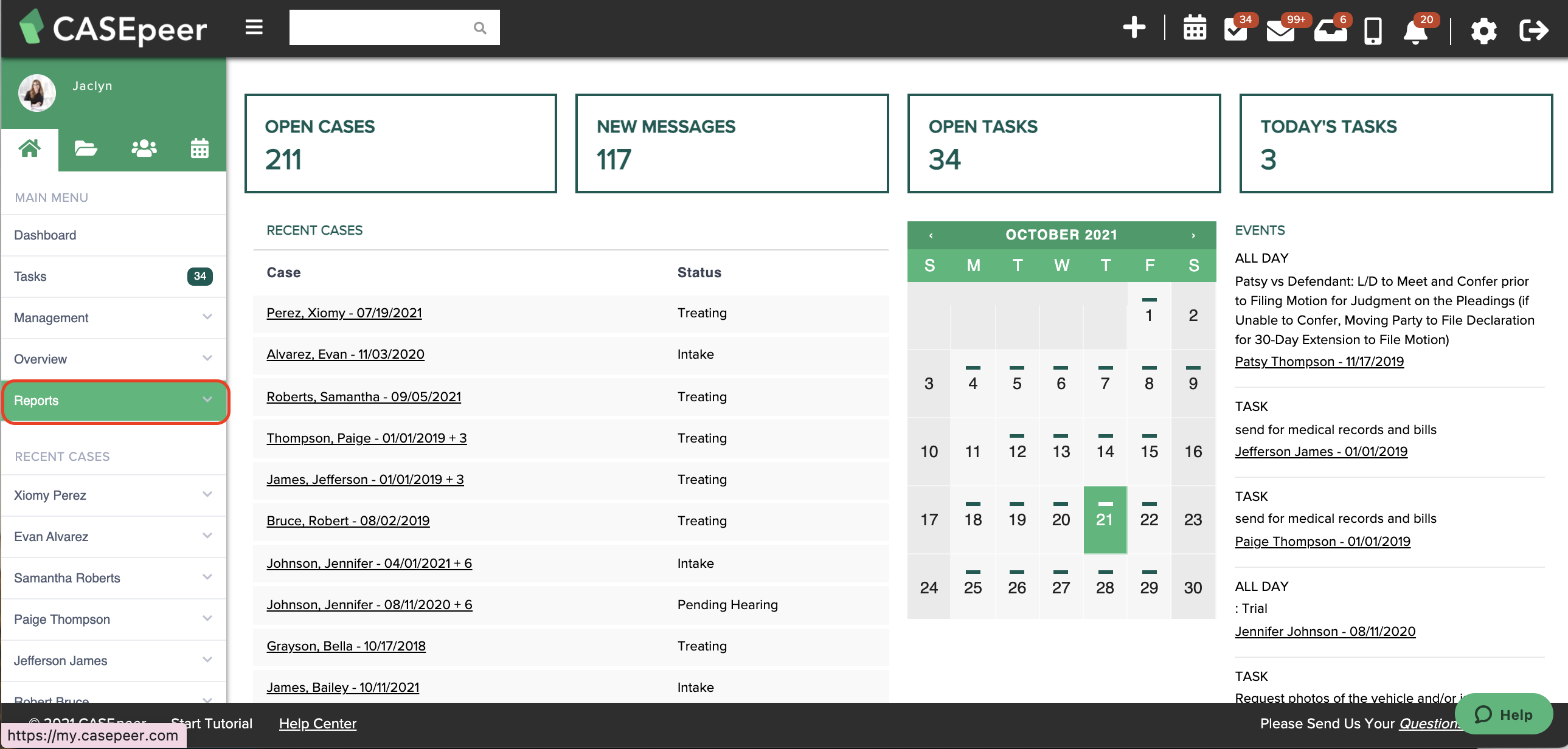Open tasks checkmark icon with 34 badge
The image size is (1568, 749).
click(1235, 30)
